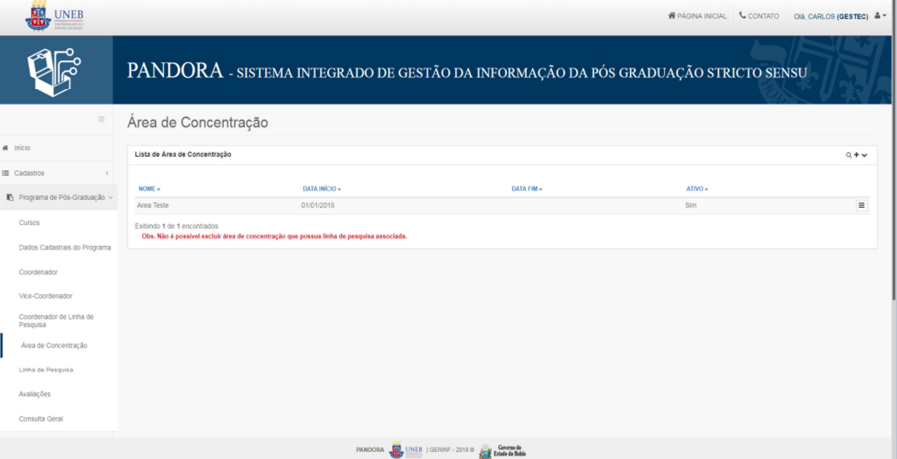
Task: Go to Página Inicial in top bar
Action: [x=697, y=16]
